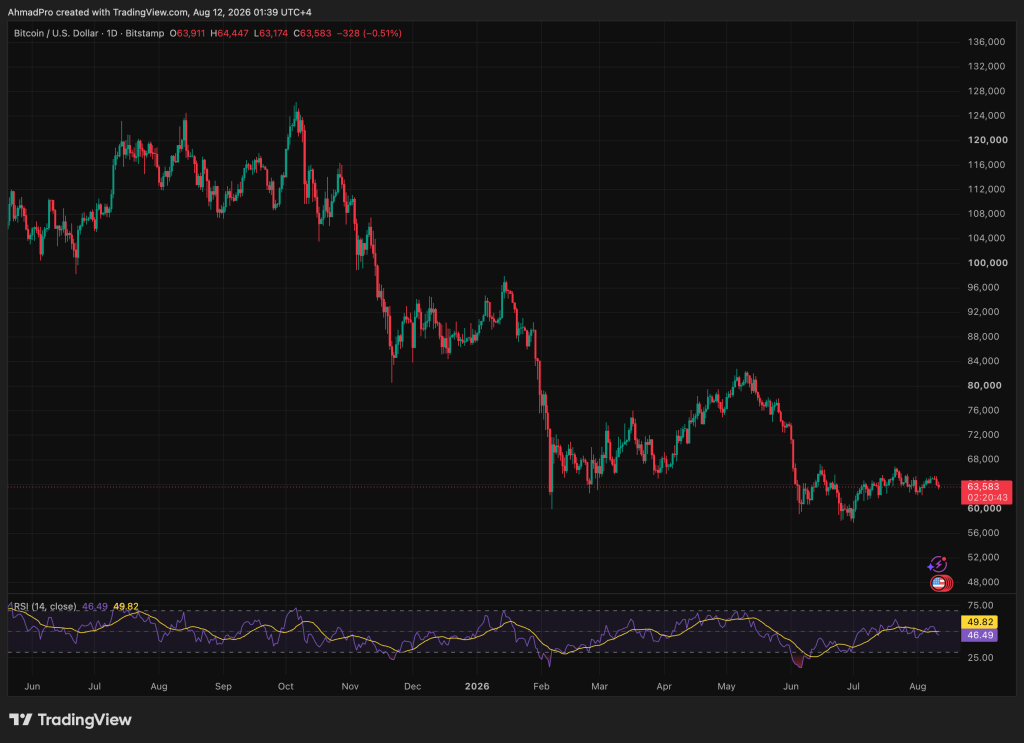Open the US flag economic events icon

coord(940,583)
